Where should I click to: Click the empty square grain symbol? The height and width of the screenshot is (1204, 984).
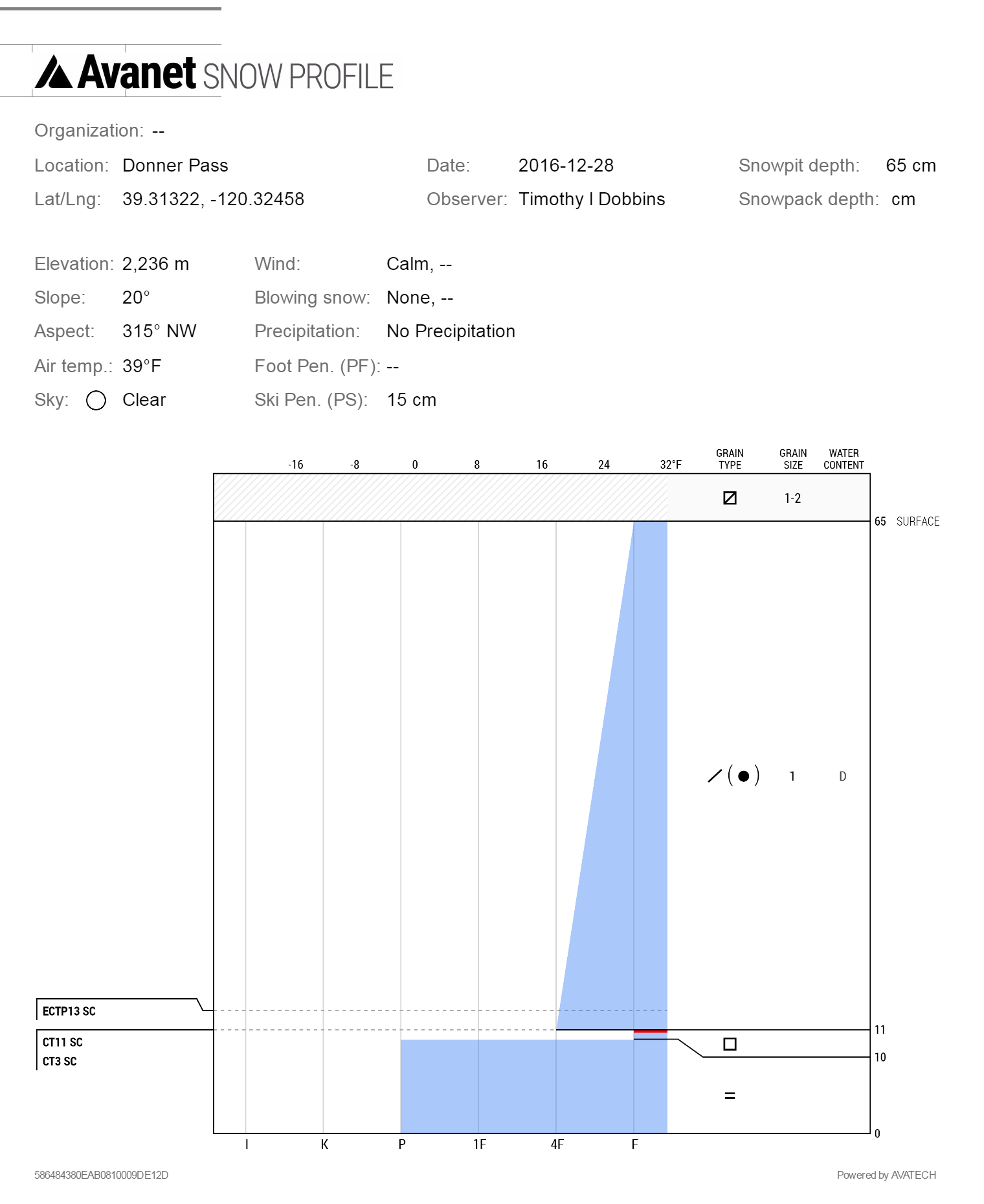730,1044
